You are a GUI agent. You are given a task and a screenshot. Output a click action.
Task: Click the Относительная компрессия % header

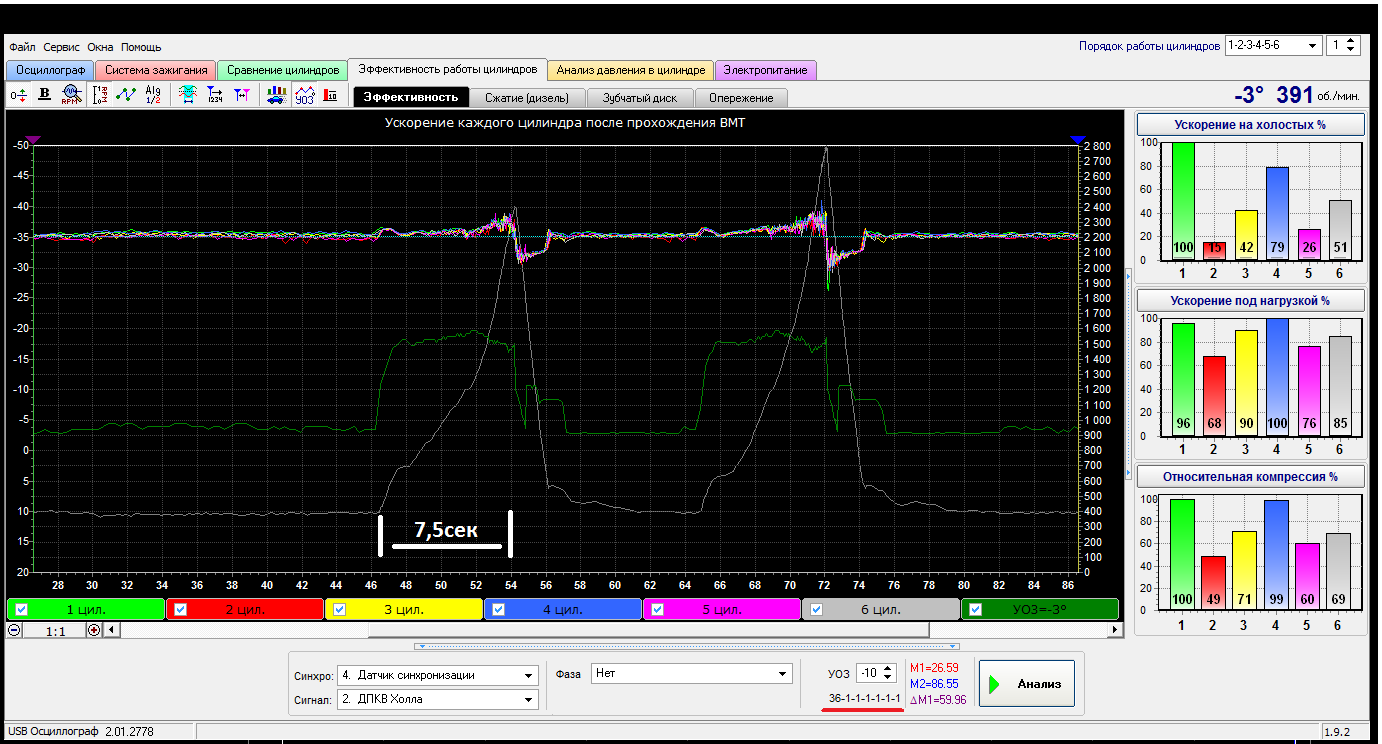[1251, 476]
